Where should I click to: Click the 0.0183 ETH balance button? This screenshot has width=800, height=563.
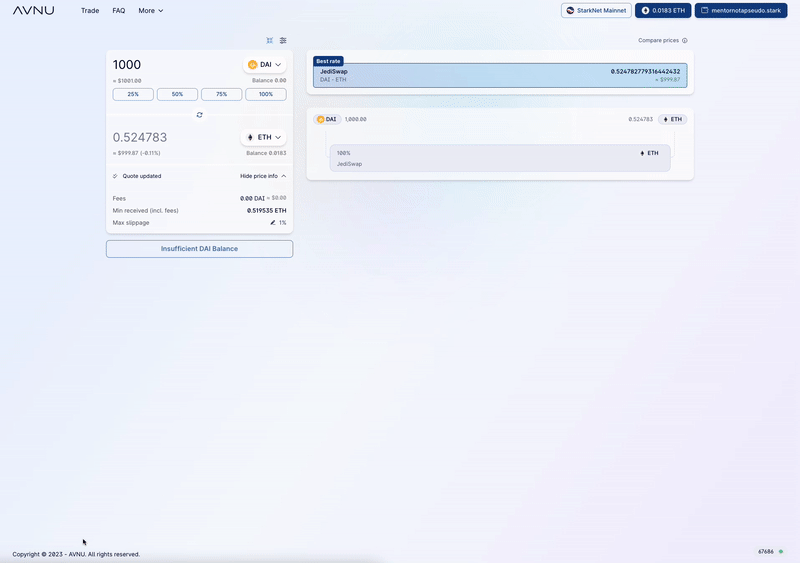(x=663, y=10)
